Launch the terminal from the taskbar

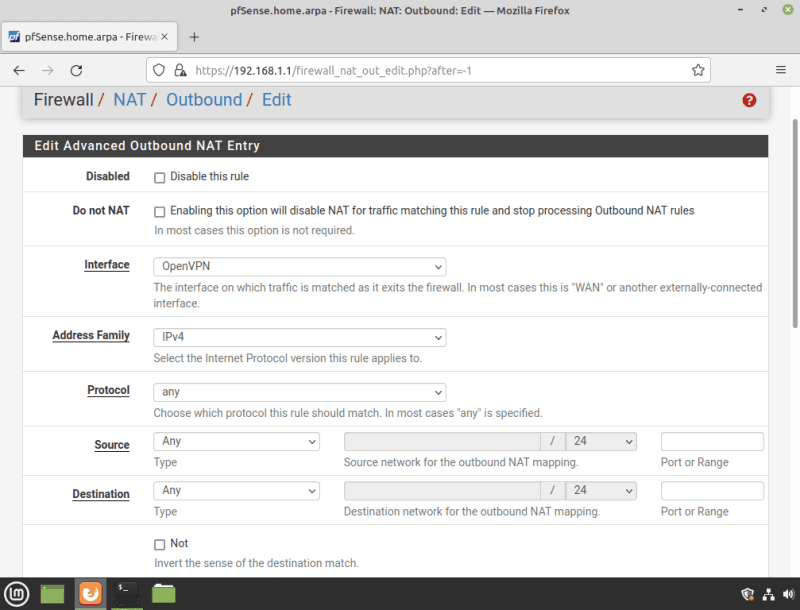pos(127,593)
